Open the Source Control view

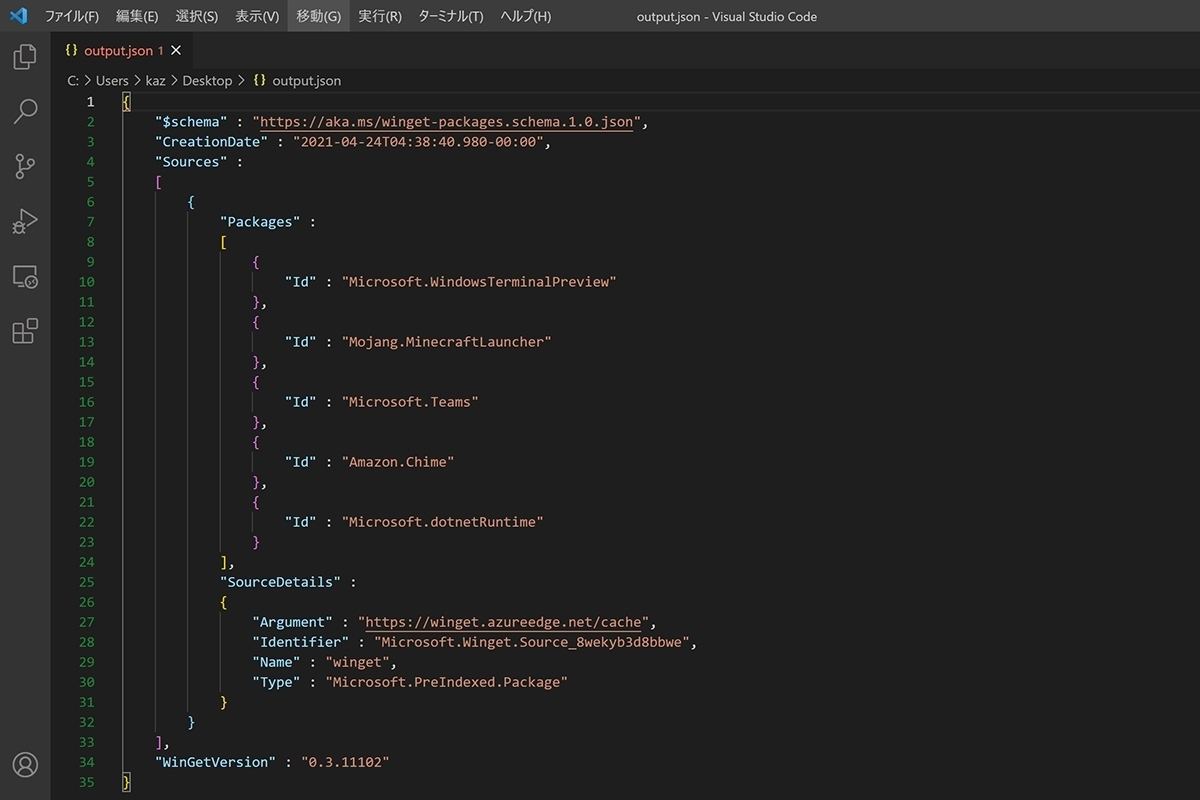(x=25, y=166)
